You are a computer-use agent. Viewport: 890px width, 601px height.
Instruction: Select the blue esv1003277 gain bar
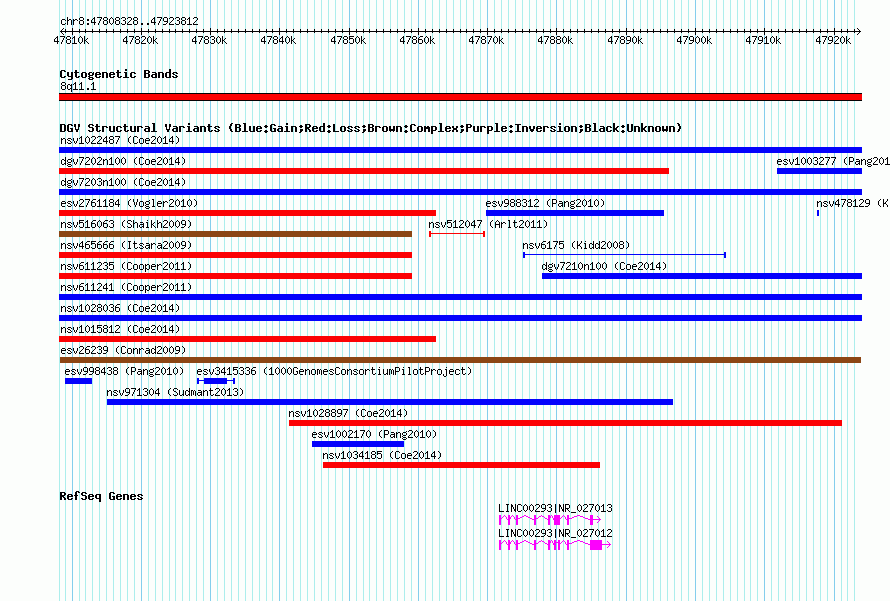[819, 171]
